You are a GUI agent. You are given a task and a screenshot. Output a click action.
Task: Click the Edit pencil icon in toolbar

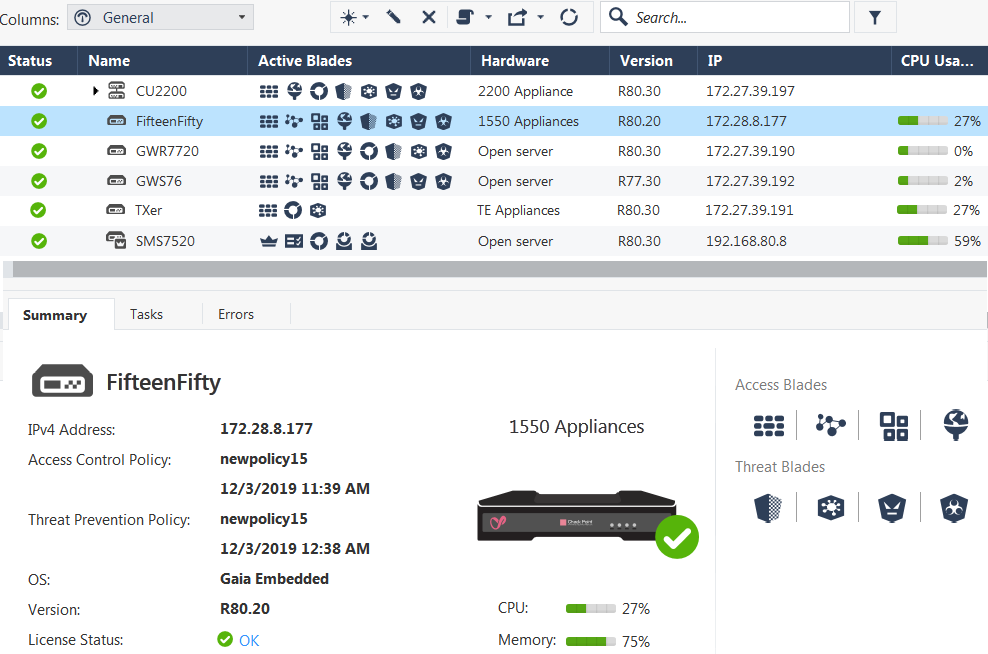click(393, 17)
